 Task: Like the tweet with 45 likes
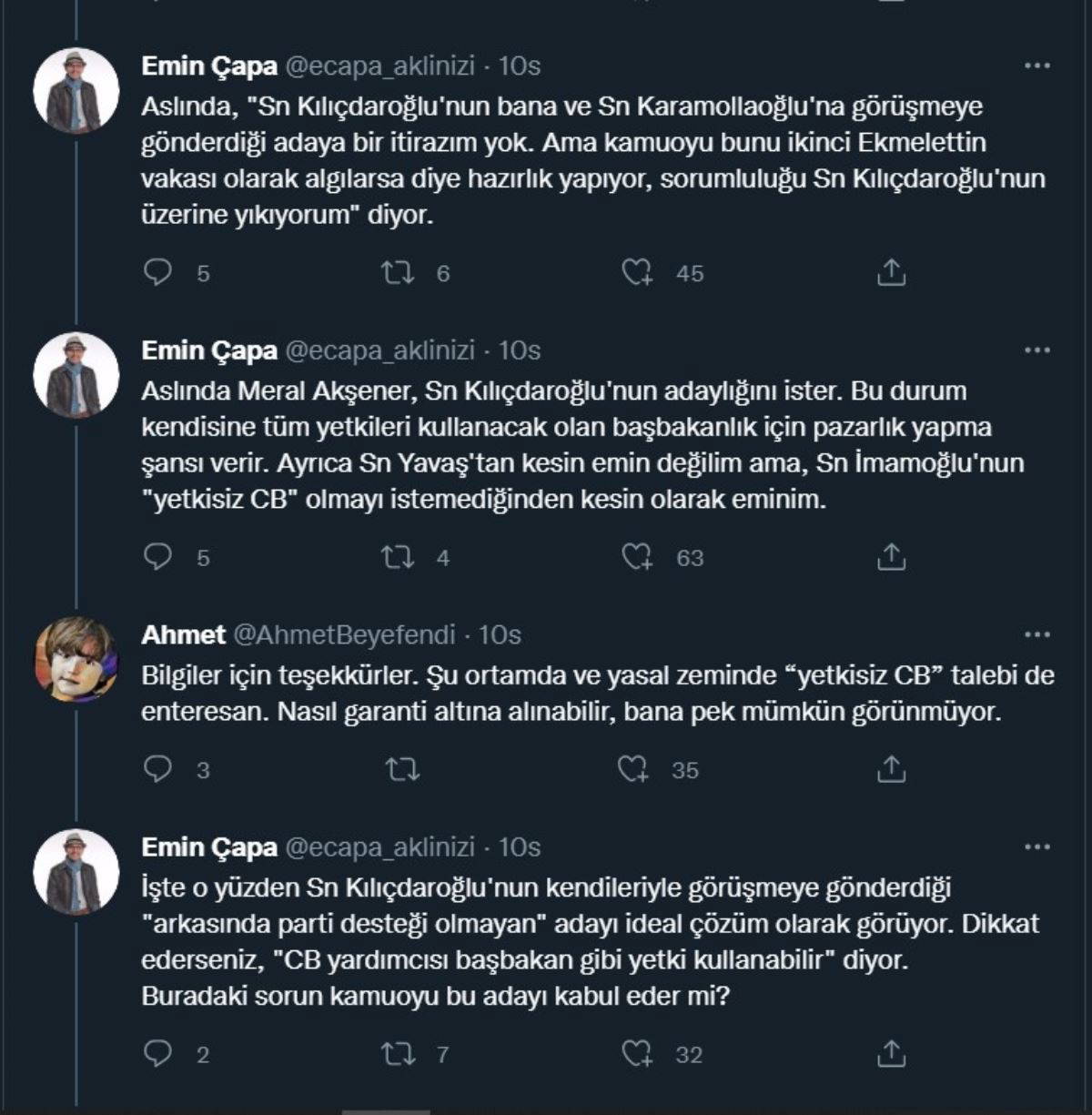(x=636, y=272)
